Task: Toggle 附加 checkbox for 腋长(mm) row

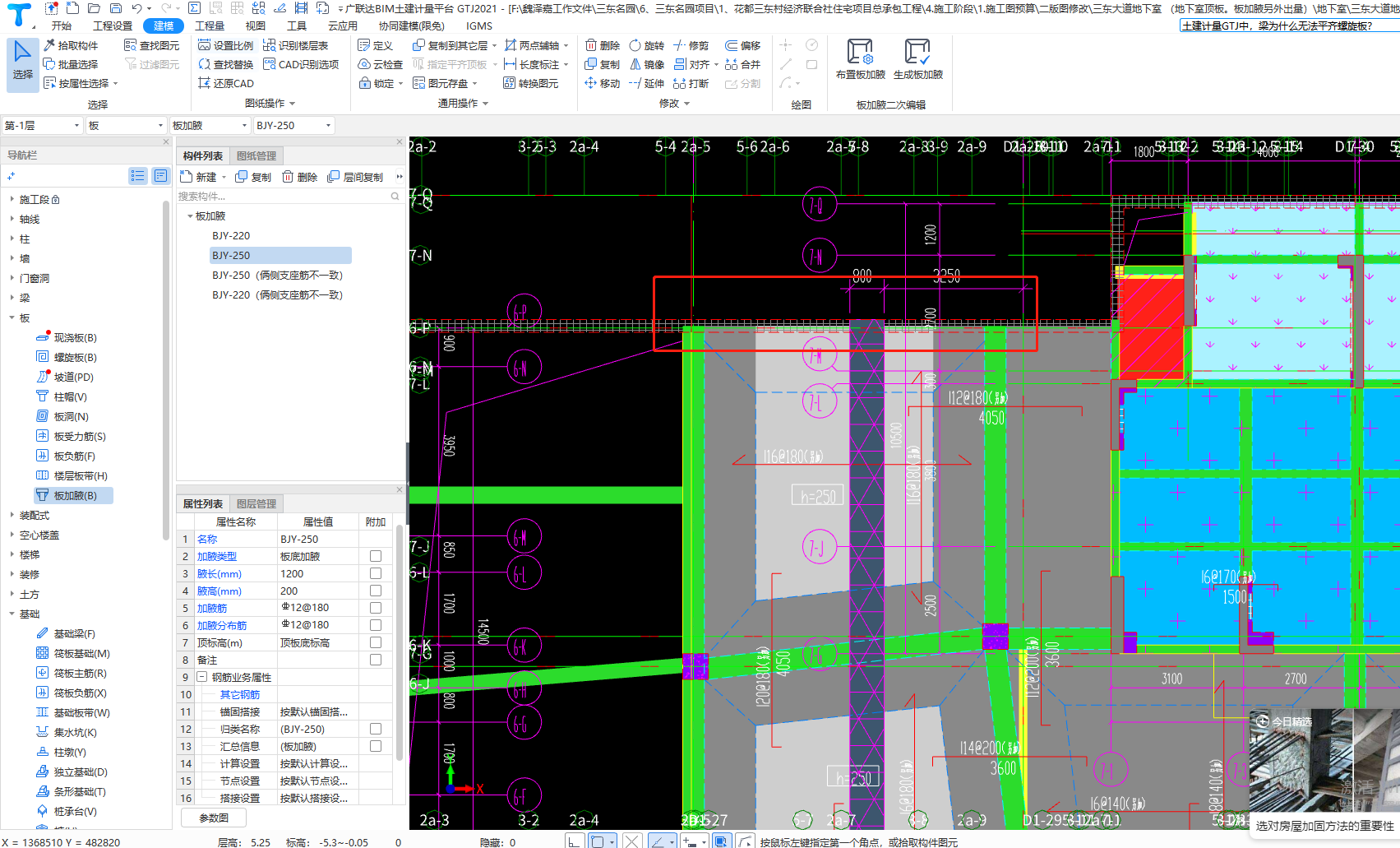Action: point(376,573)
